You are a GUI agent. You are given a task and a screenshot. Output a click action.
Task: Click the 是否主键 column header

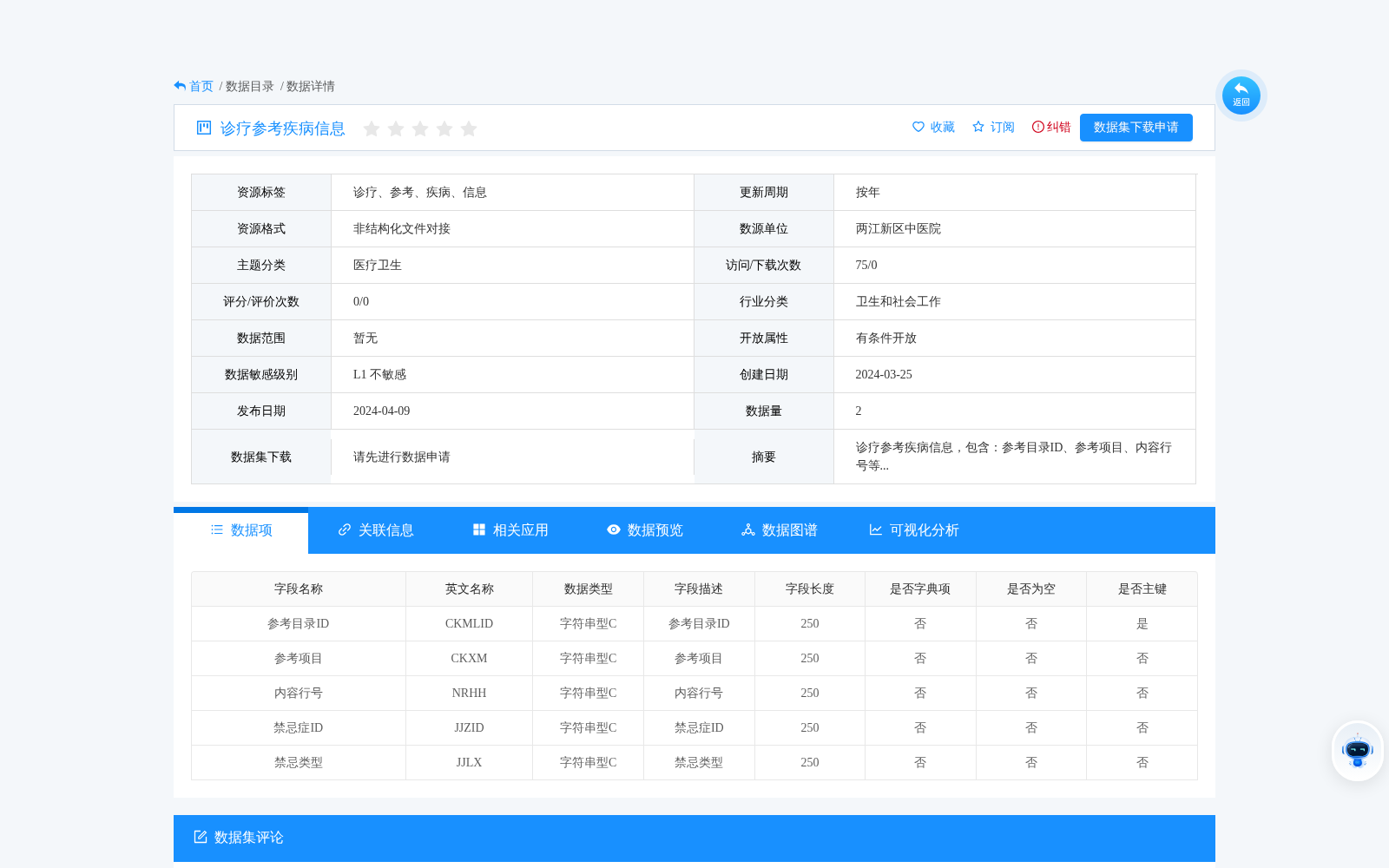point(1142,589)
